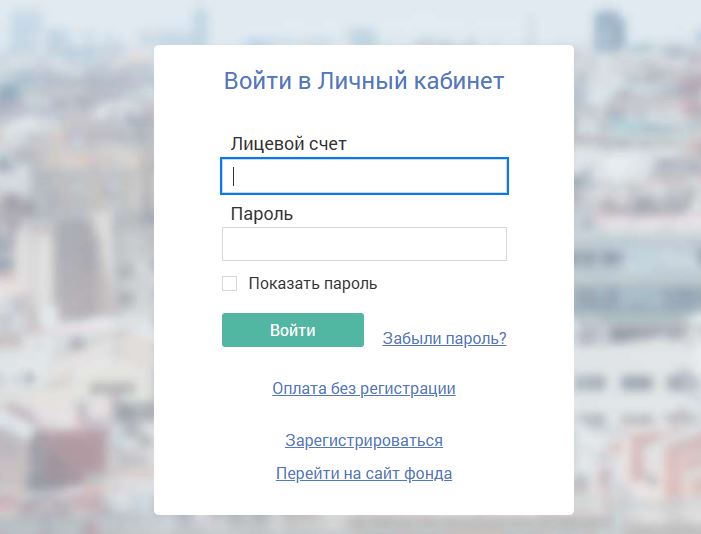The height and width of the screenshot is (534, 701).
Task: Click the Войти в Личный кабинет heading
Action: coord(364,81)
